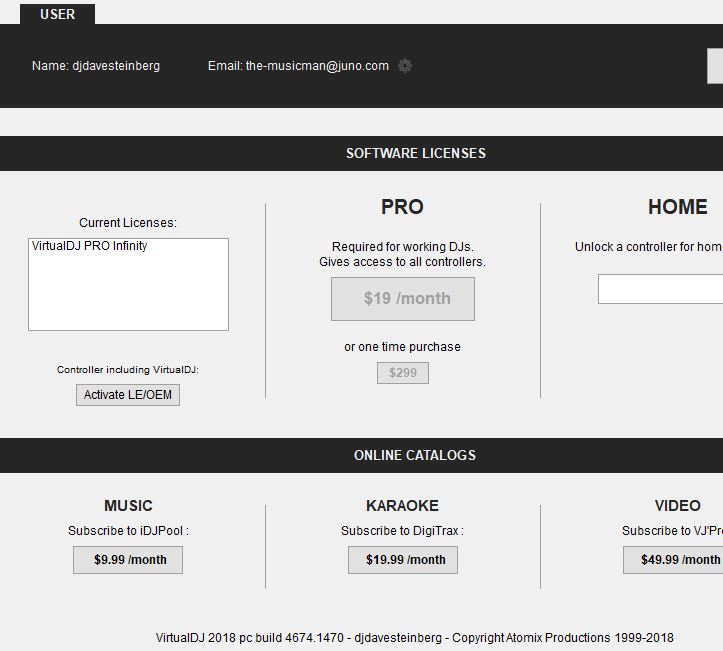Click the MUSIC catalog heading
This screenshot has height=651, width=723.
pyautogui.click(x=128, y=506)
